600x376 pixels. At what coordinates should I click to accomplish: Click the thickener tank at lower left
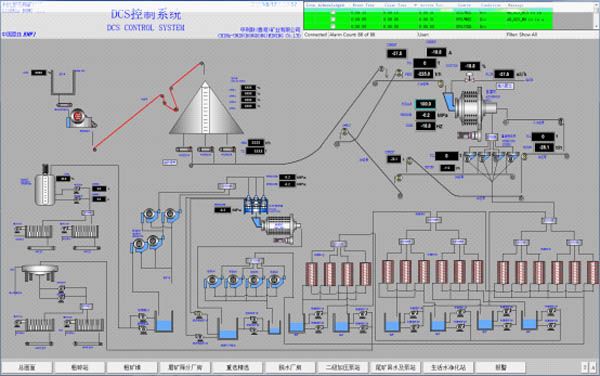coord(39,272)
